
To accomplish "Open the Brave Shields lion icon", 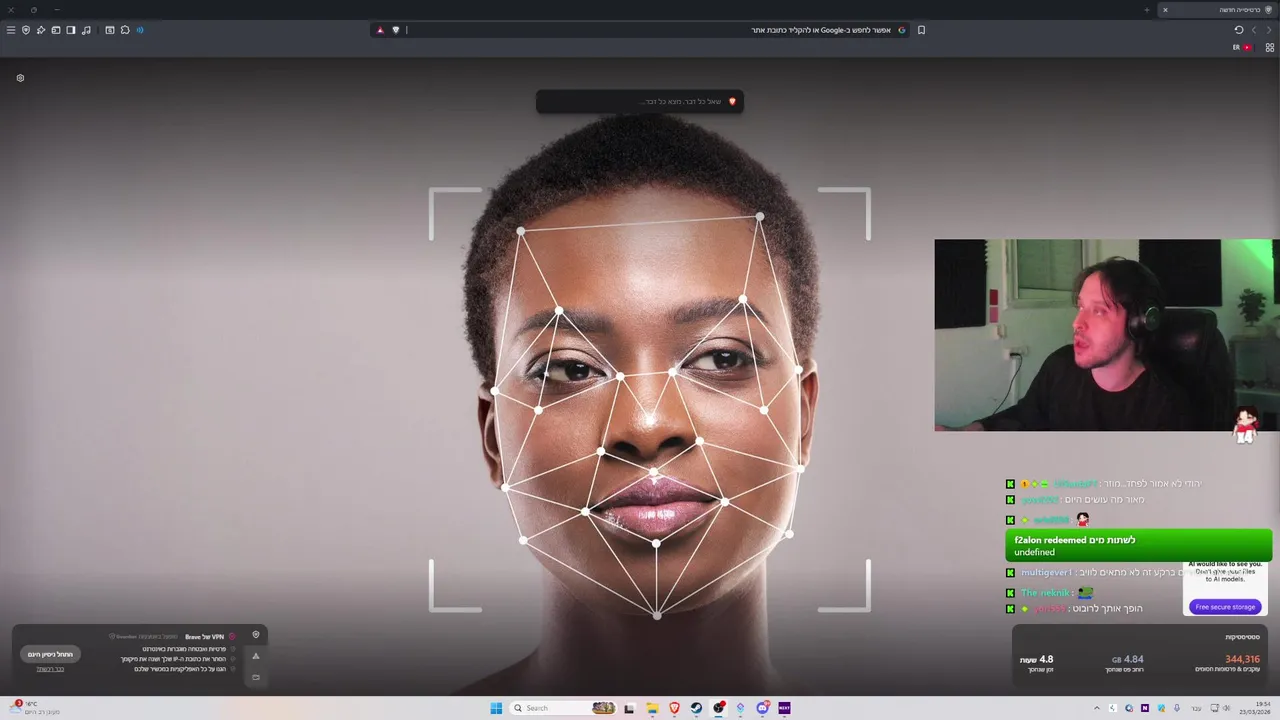I will coord(396,30).
